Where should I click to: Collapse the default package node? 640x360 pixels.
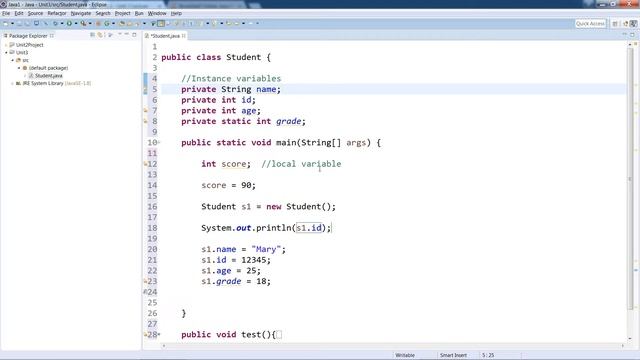(x=19, y=68)
